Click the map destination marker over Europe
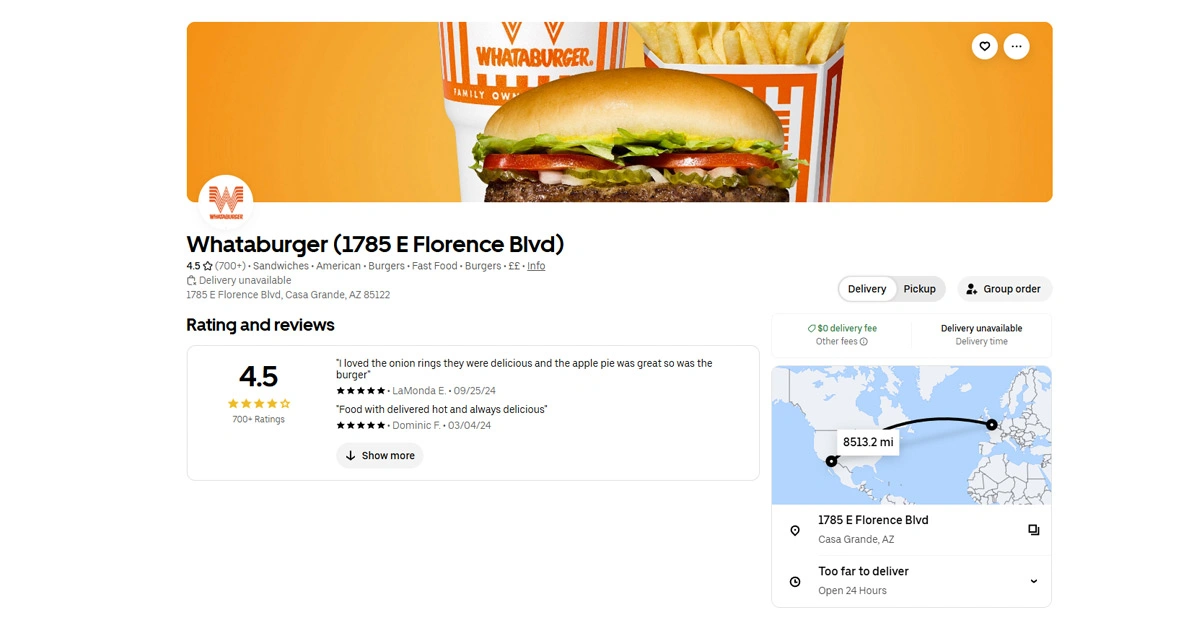1202x634 pixels. 991,425
